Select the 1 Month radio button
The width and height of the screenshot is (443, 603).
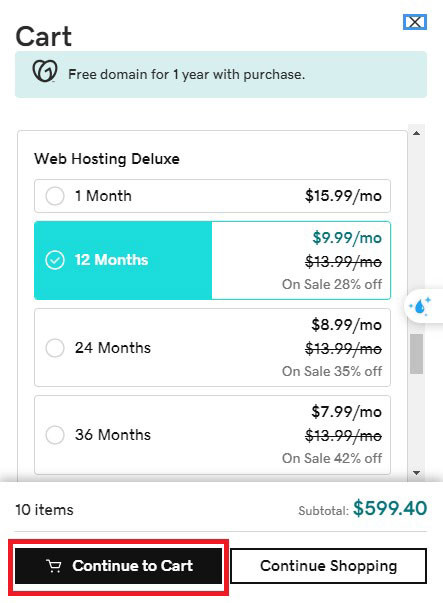(55, 196)
